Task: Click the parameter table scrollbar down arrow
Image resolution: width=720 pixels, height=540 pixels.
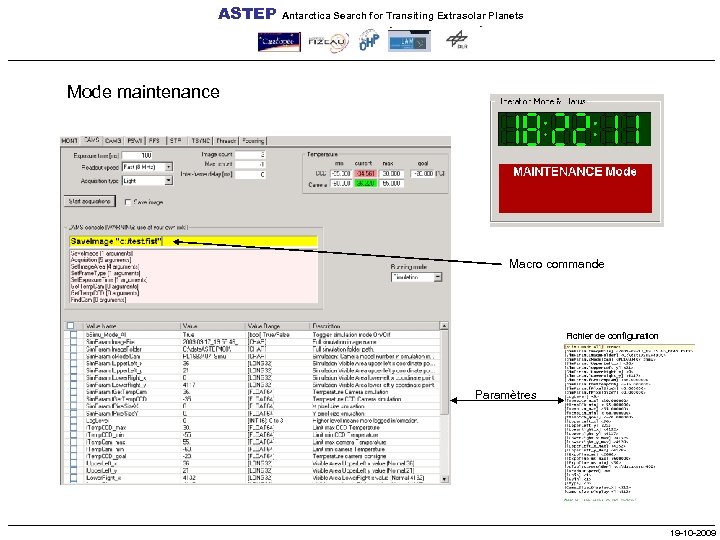Action: (444, 479)
